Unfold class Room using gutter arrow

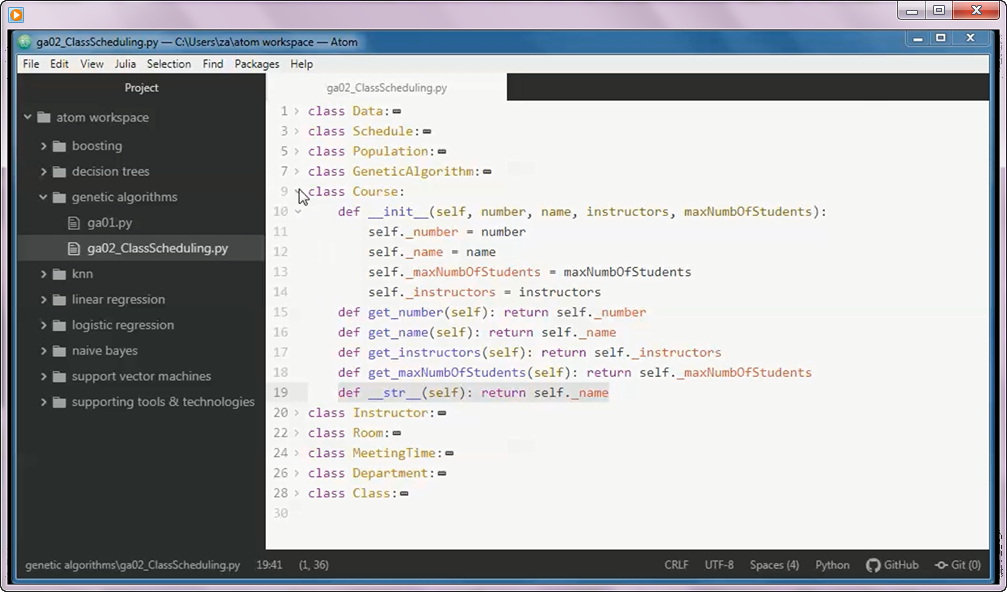click(x=297, y=433)
